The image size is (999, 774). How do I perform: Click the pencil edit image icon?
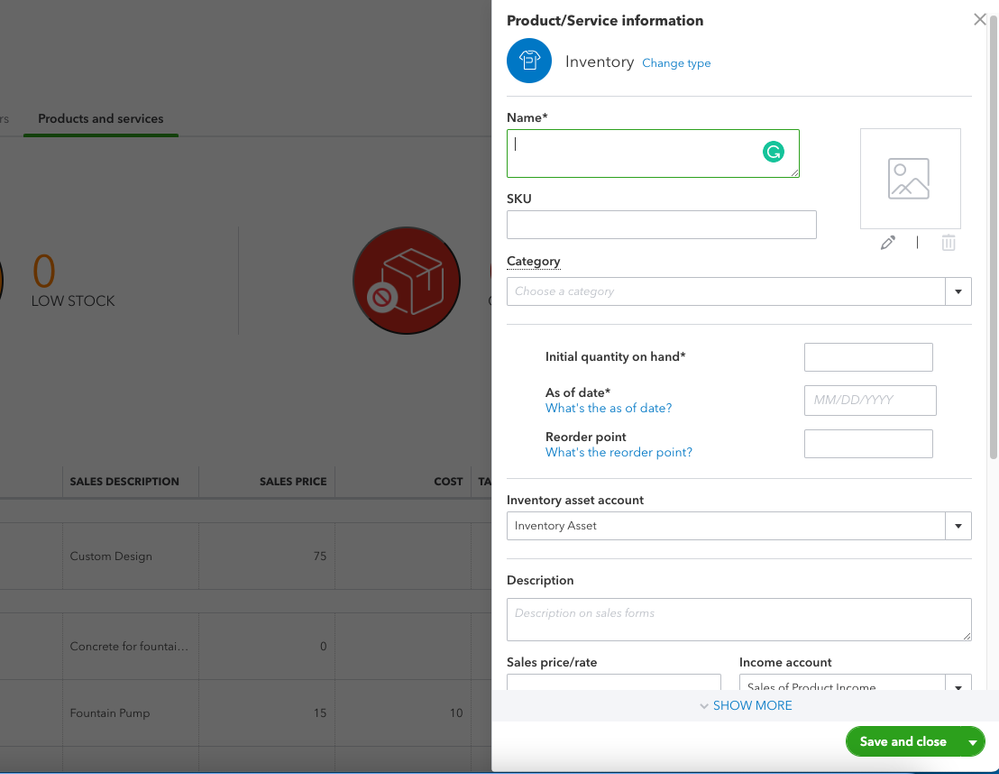point(888,243)
